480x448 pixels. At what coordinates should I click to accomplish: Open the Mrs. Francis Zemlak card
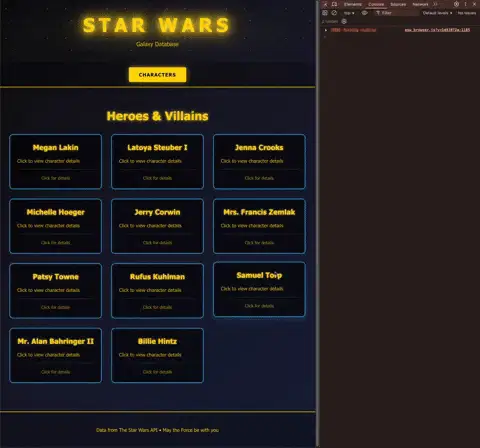[259, 226]
